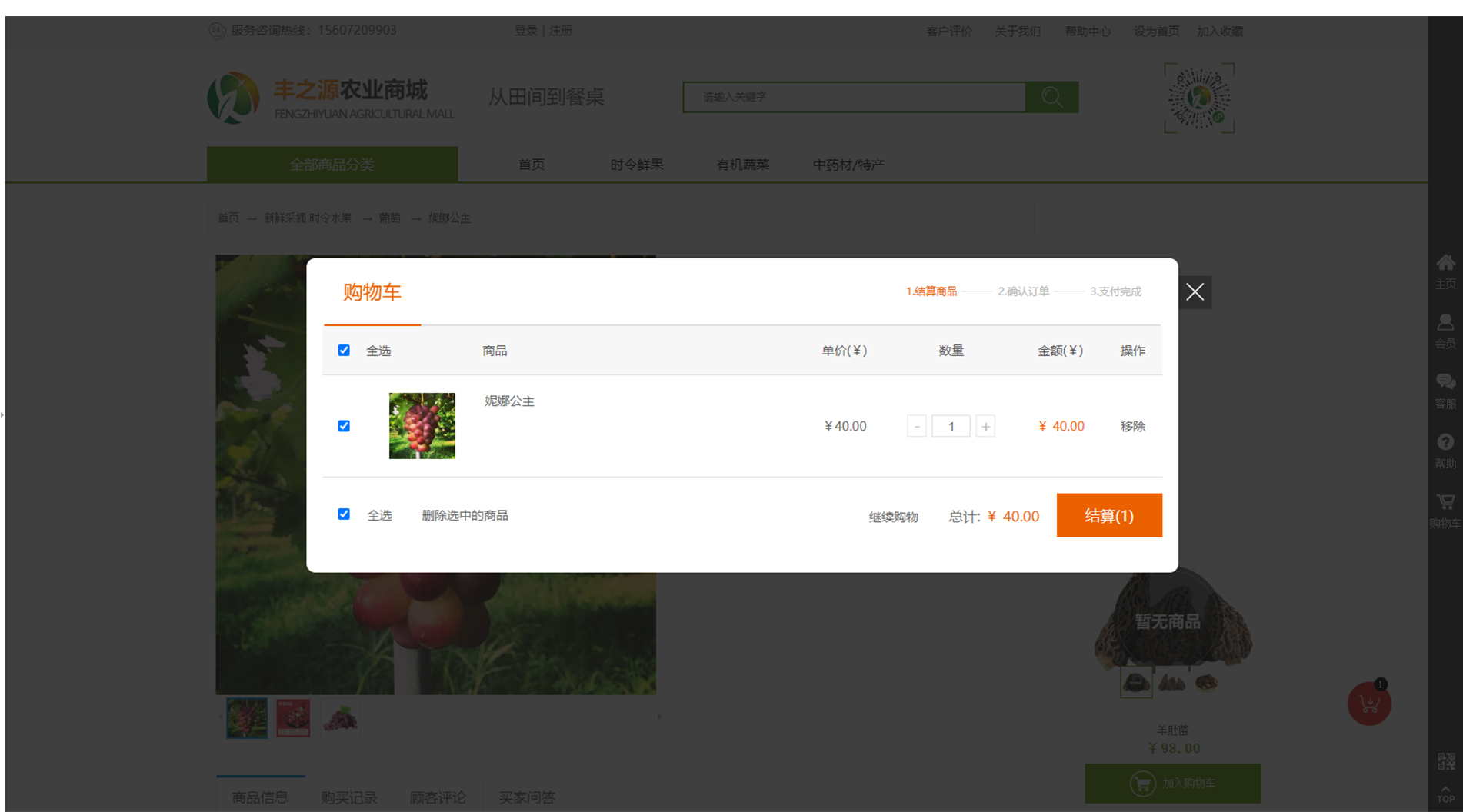Switch to 购买记录 tab
This screenshot has width=1463, height=812.
pyautogui.click(x=349, y=797)
